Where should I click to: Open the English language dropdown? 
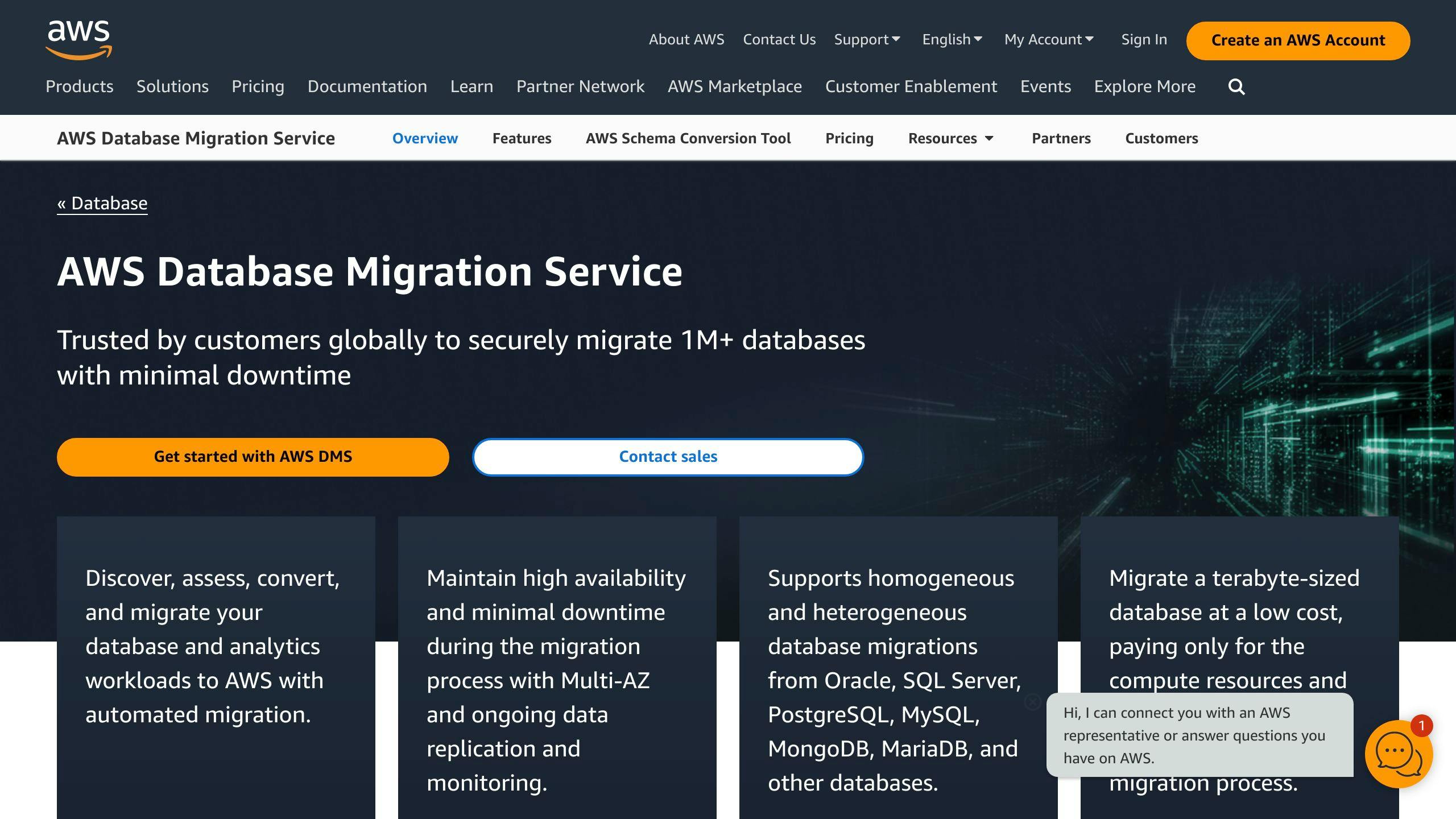point(952,40)
